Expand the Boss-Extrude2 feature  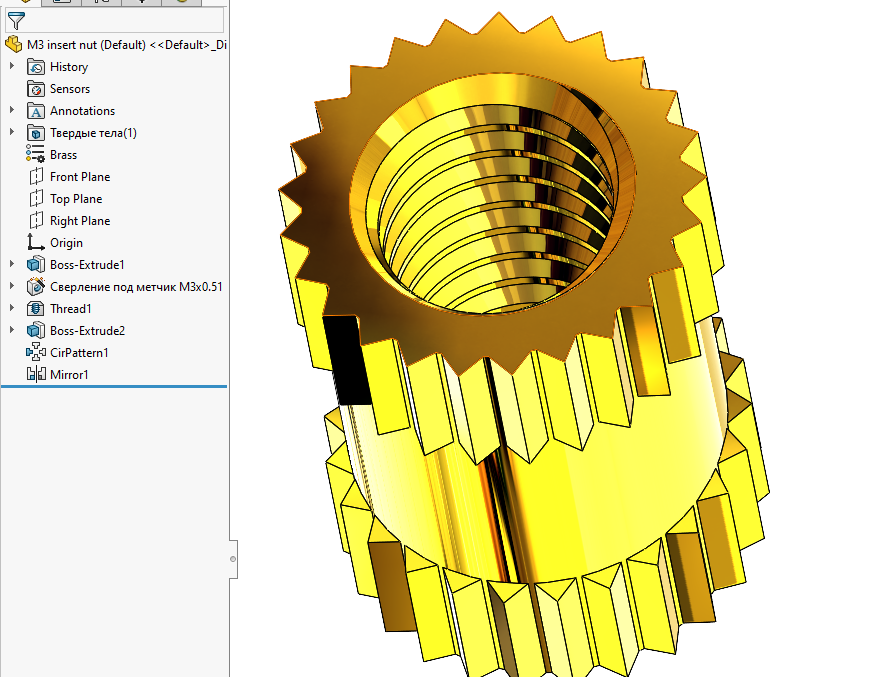pyautogui.click(x=12, y=331)
